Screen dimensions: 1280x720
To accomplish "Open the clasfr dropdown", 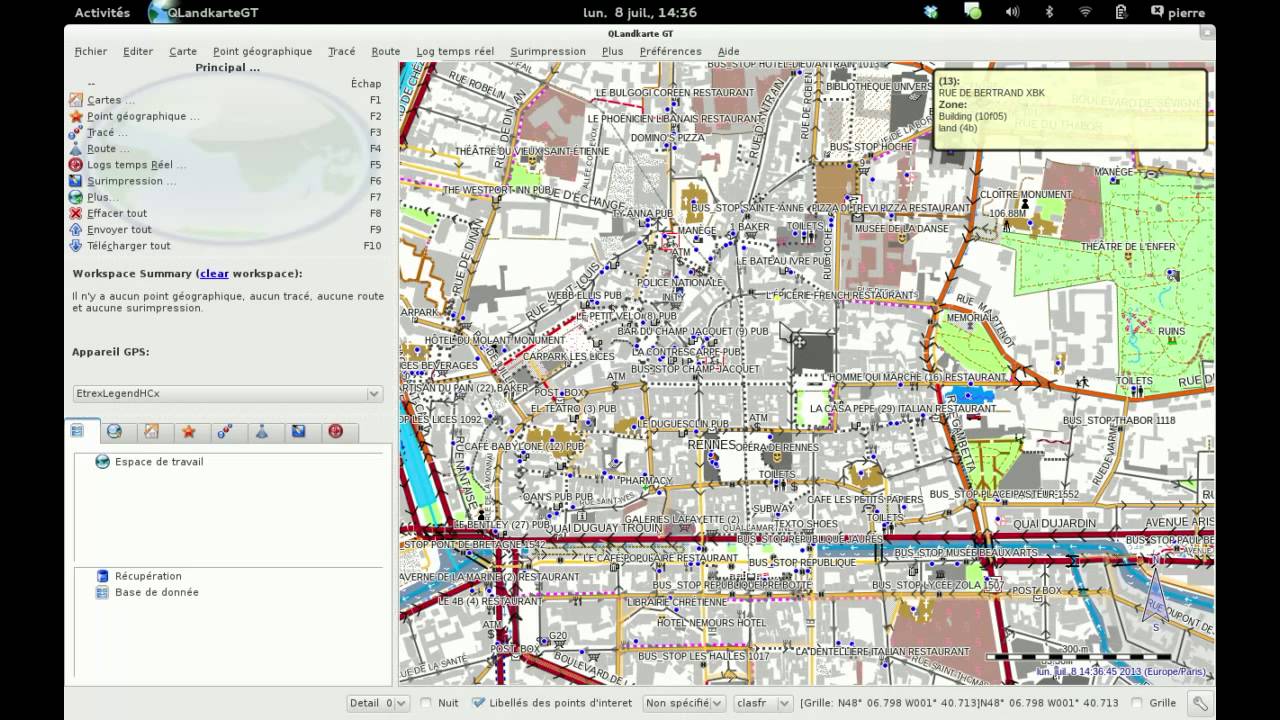I will [763, 703].
